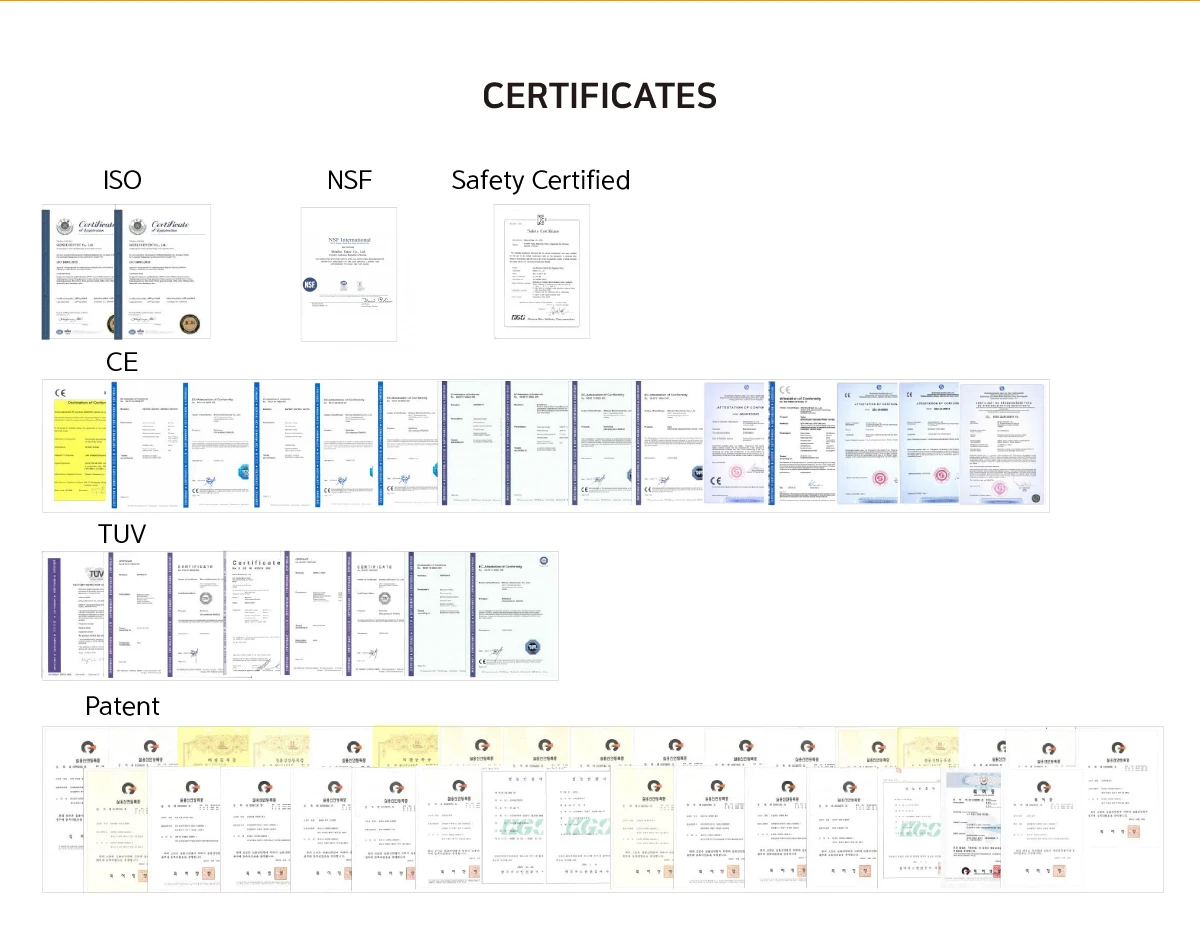
Task: Click the round TÜV seal on the last TUV certificate
Action: point(531,644)
